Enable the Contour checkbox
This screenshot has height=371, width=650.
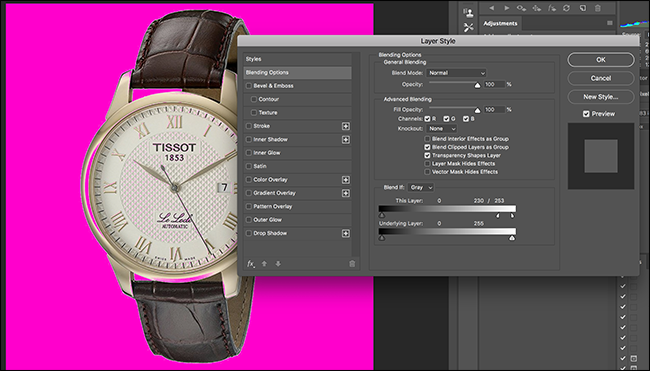coord(254,99)
